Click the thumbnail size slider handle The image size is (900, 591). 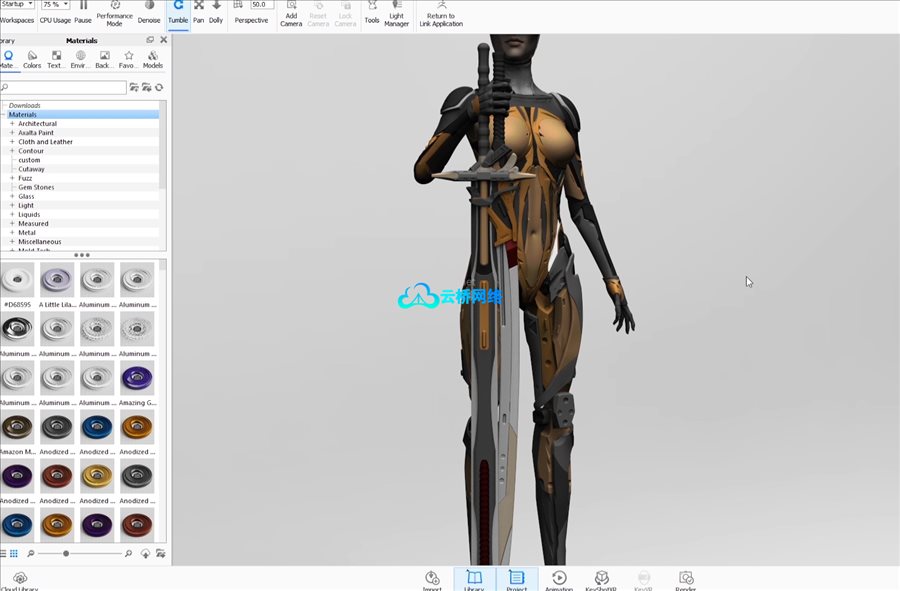(66, 553)
